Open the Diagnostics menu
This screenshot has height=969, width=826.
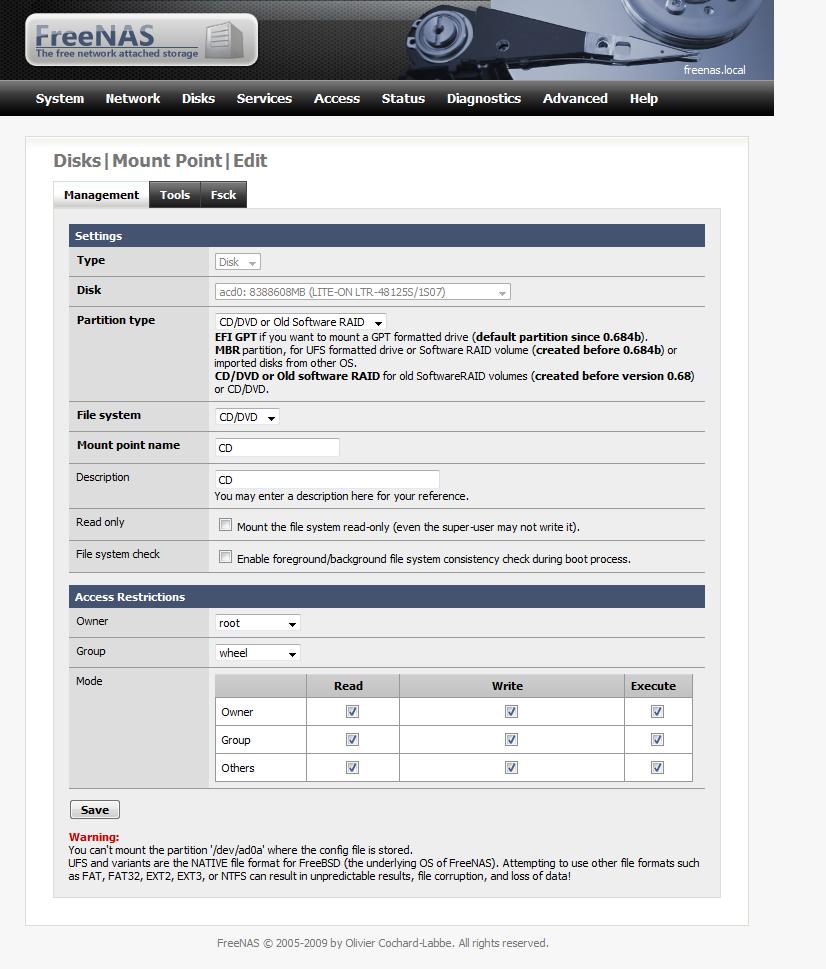[484, 99]
